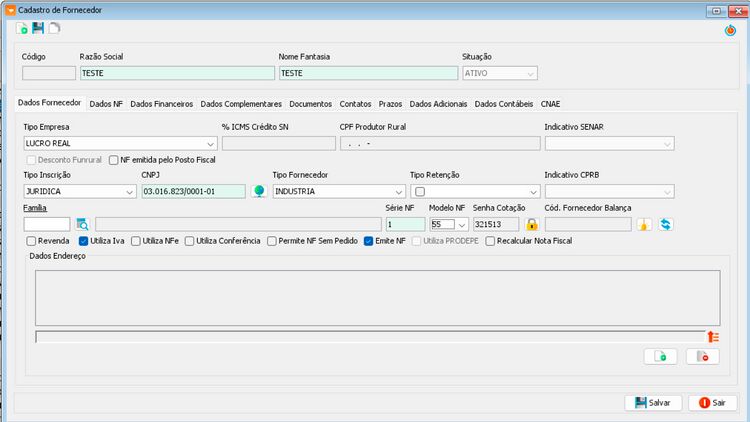Click the Razão Social input field
The height and width of the screenshot is (422, 750).
pyautogui.click(x=177, y=73)
